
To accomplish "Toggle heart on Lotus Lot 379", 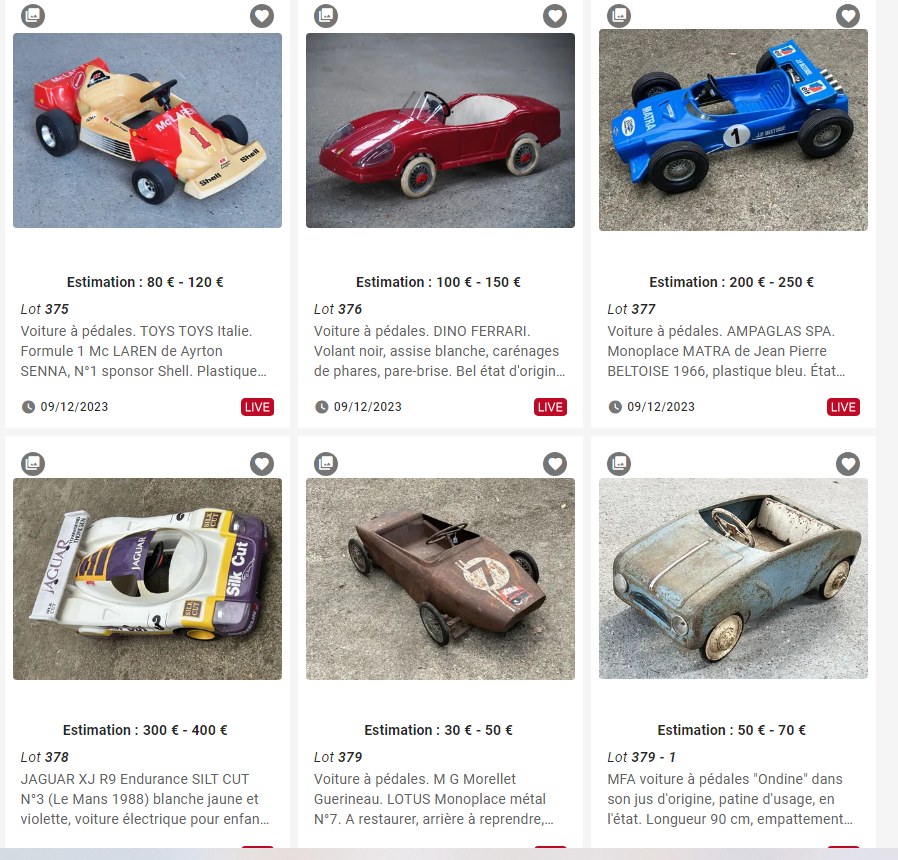I will [555, 463].
